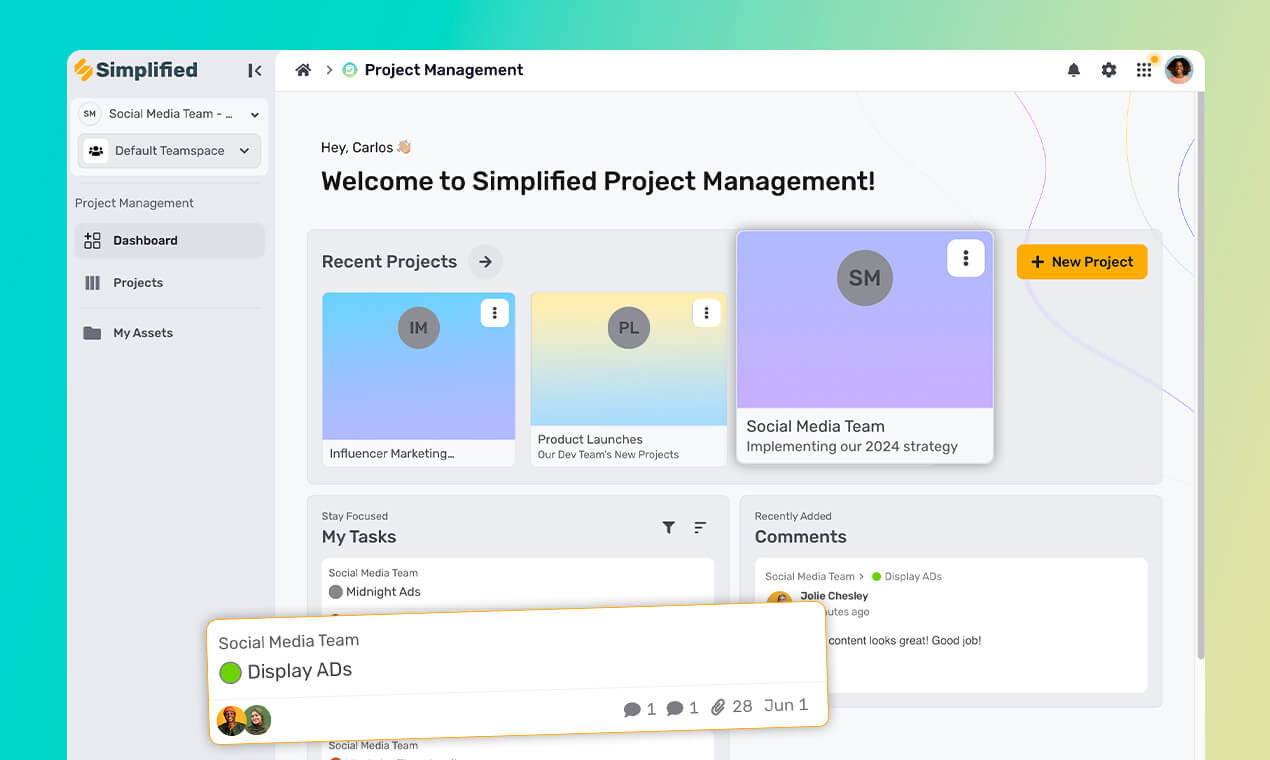1270x760 pixels.
Task: Open the apps grid launcher icon
Action: [1143, 70]
